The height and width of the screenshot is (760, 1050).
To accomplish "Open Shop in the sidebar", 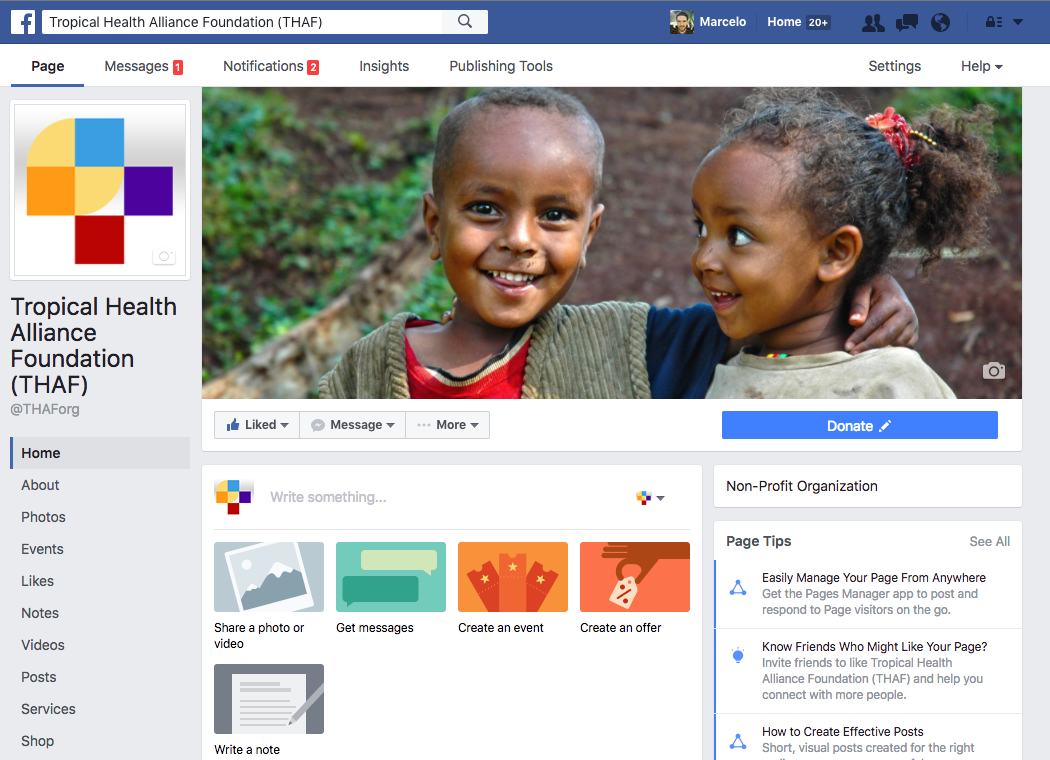I will tap(38, 741).
